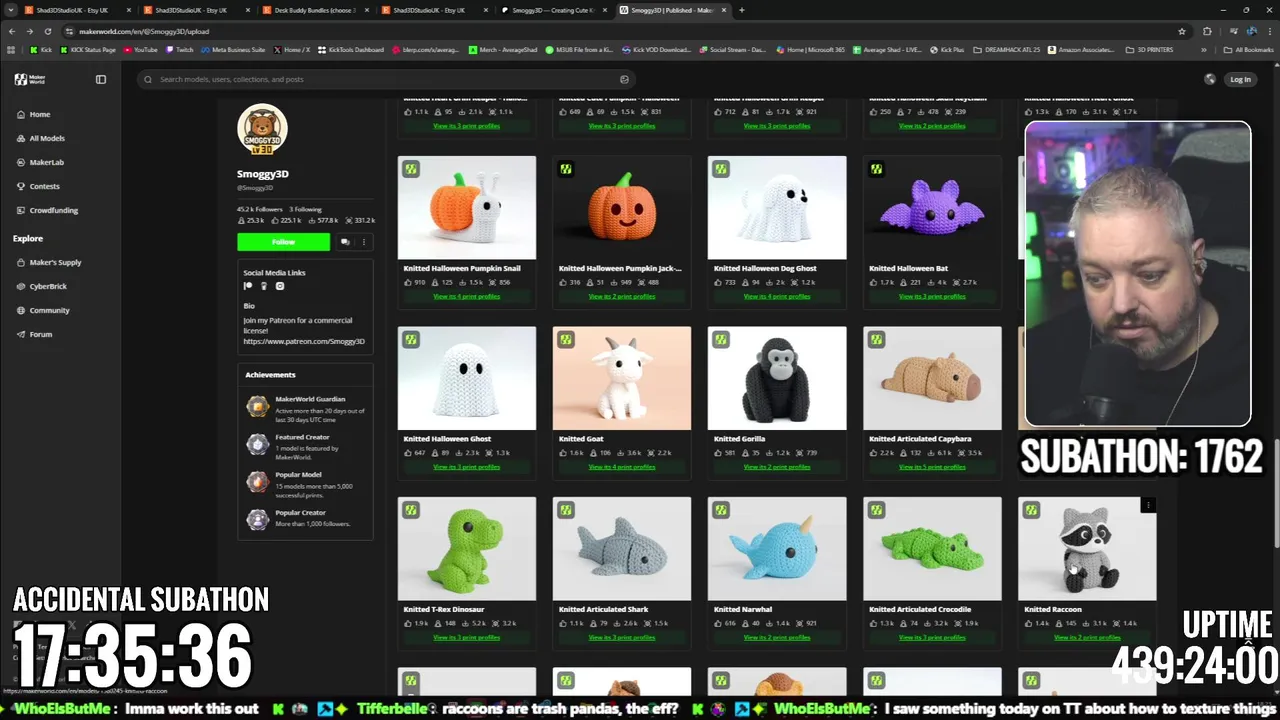View print profiles for Knitted Articulated Crocodile
This screenshot has height=720, width=1280.
pyautogui.click(x=932, y=637)
